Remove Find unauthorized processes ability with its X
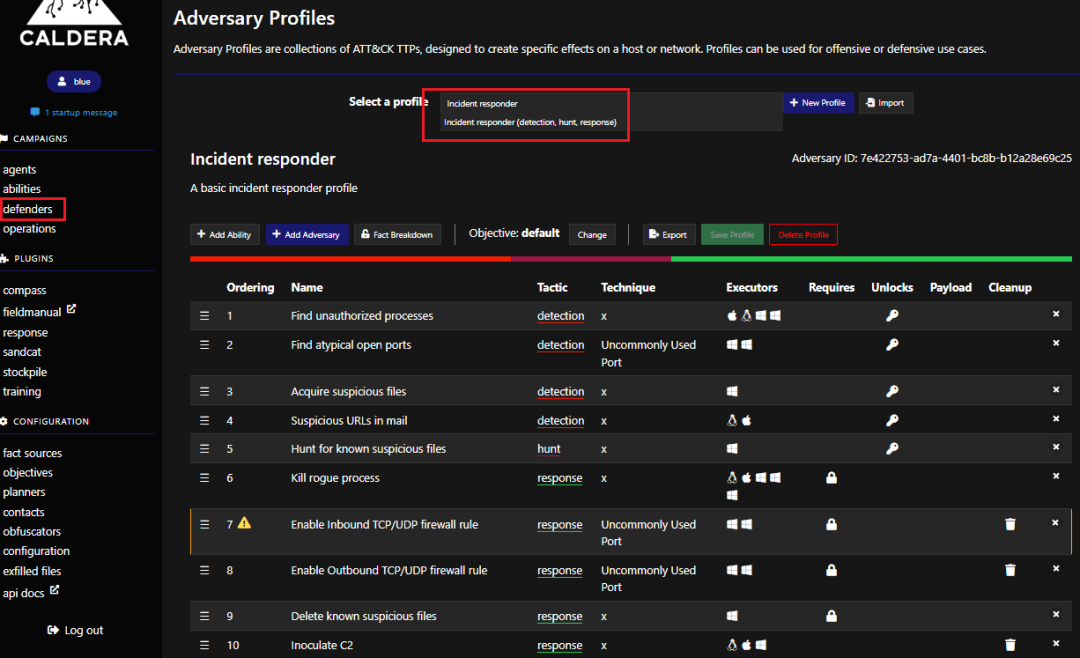 1056,314
